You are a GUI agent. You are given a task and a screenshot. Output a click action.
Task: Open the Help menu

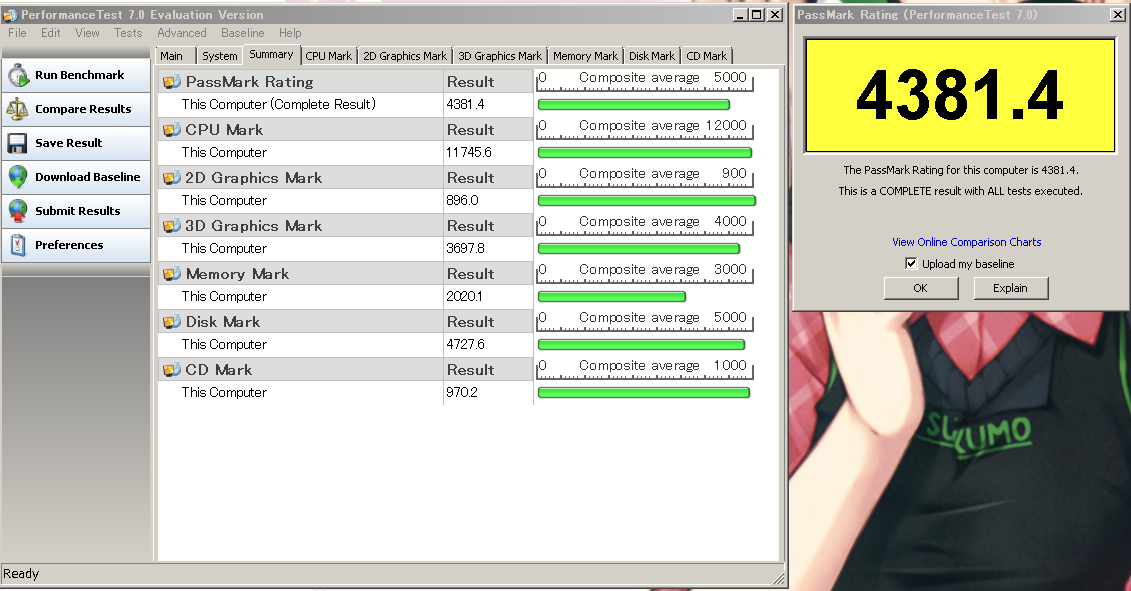point(290,33)
